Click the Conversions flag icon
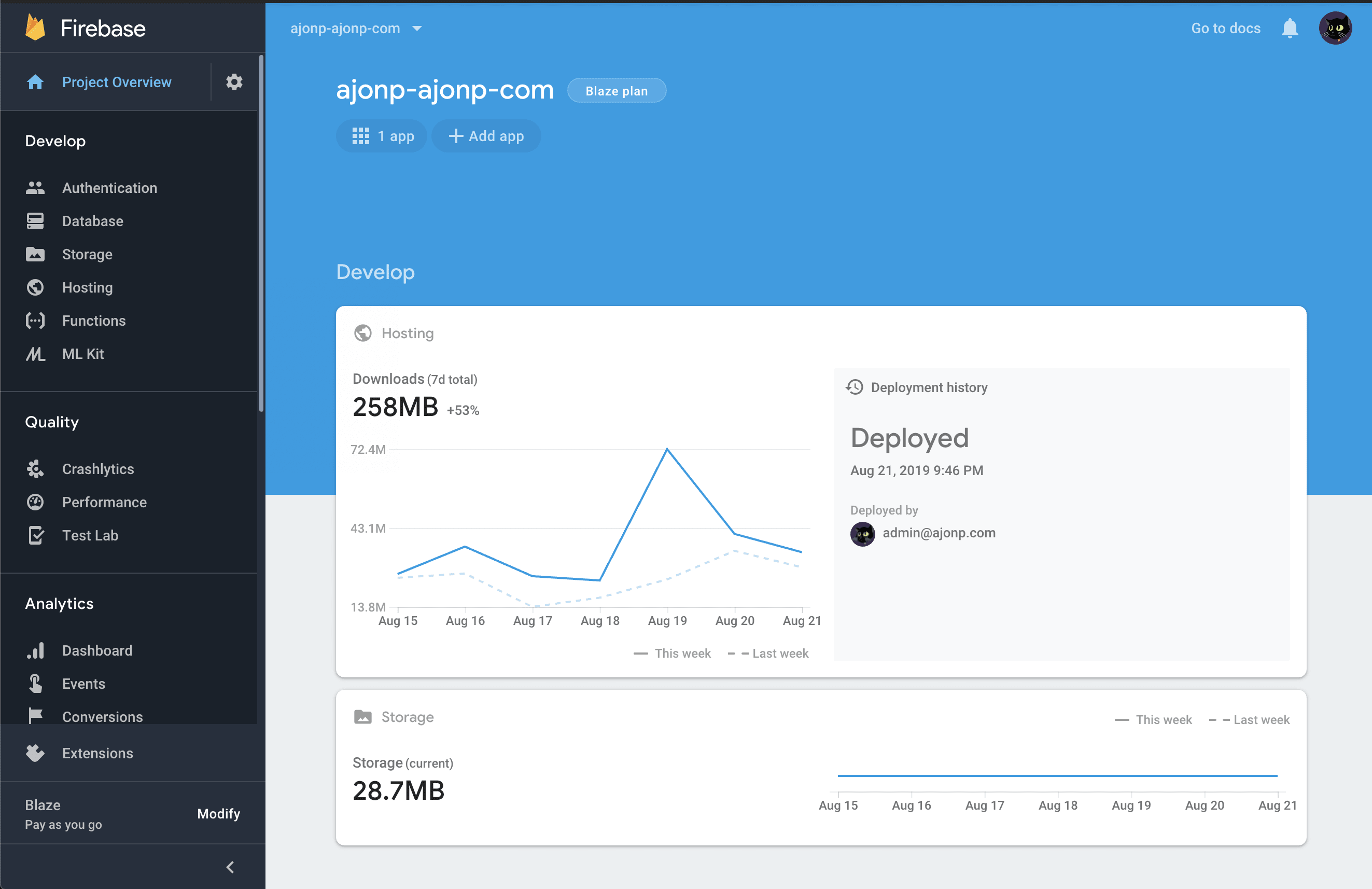 (35, 716)
